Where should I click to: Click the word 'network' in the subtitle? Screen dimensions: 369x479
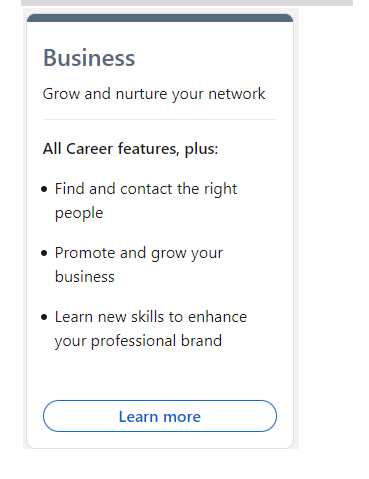click(237, 94)
